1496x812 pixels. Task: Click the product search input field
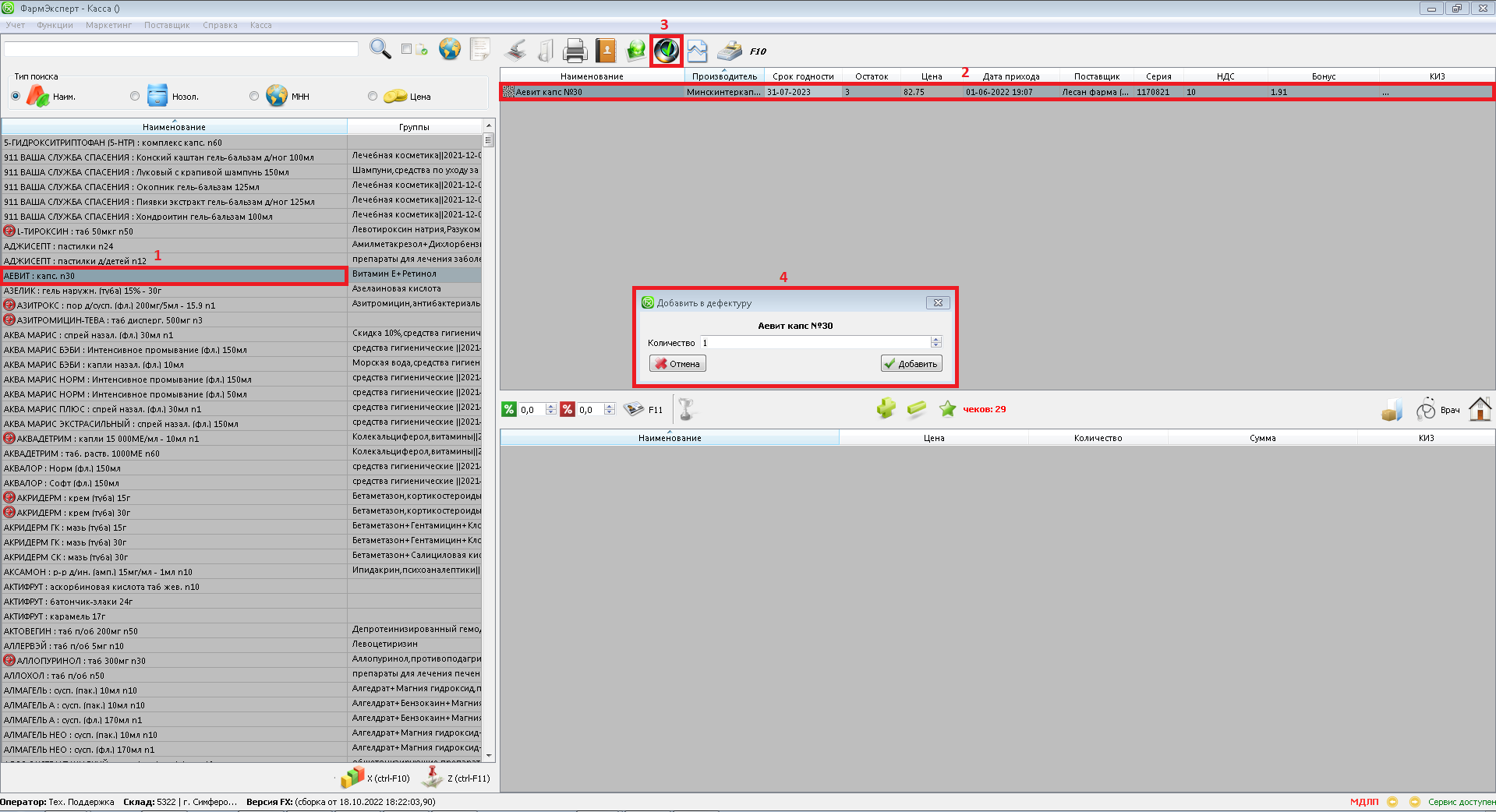(181, 49)
